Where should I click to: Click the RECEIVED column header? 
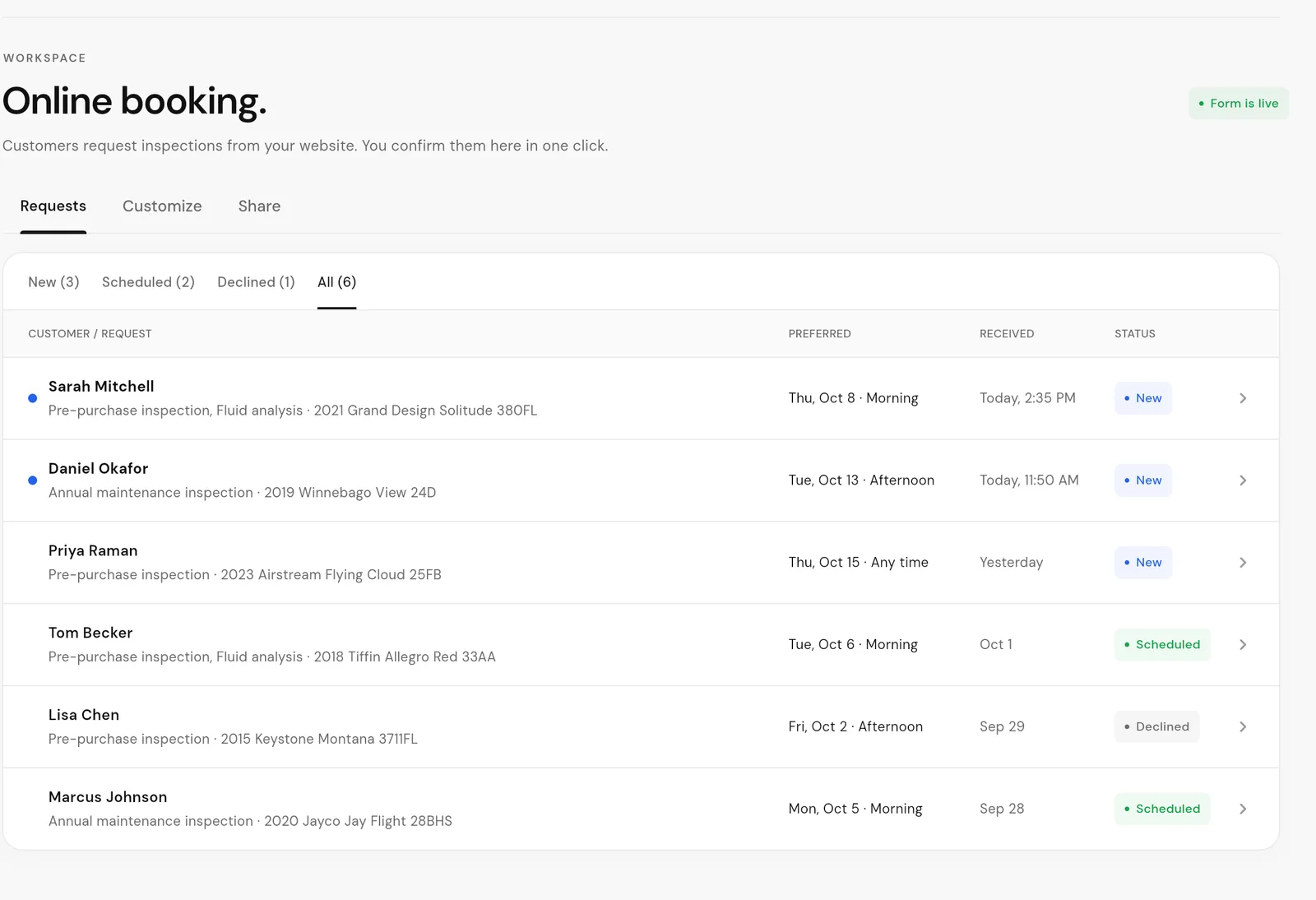(1007, 334)
